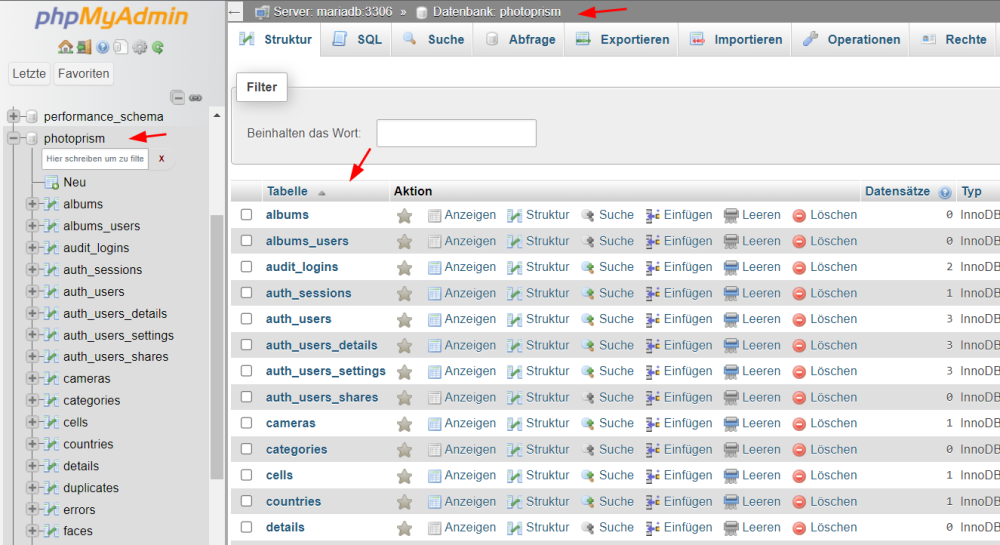The height and width of the screenshot is (545, 1000).
Task: Click the Löschen icon for auth_users_details
Action: pyautogui.click(x=799, y=345)
